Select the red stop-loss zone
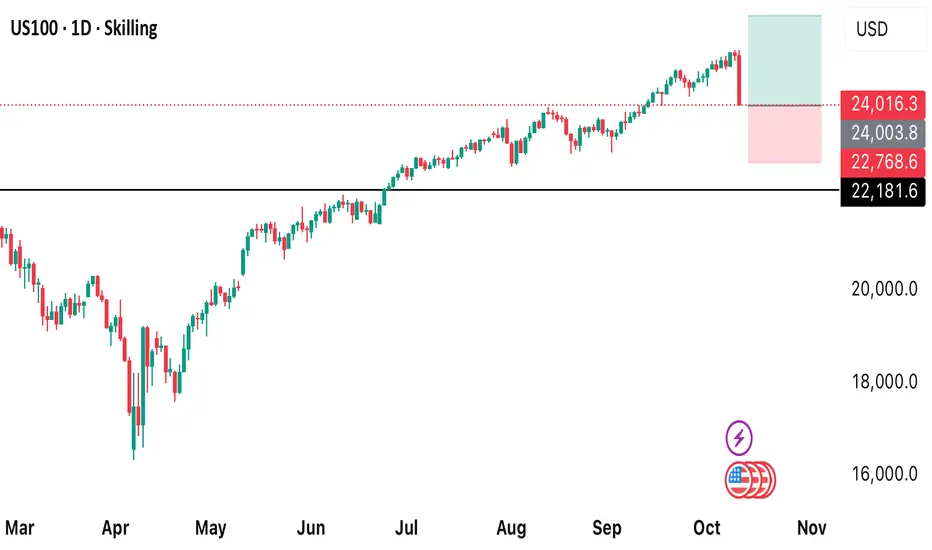Viewport: 932px width, 550px height. (784, 133)
